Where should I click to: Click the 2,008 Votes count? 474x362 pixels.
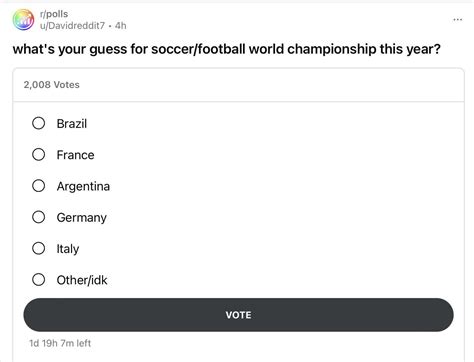tap(52, 85)
